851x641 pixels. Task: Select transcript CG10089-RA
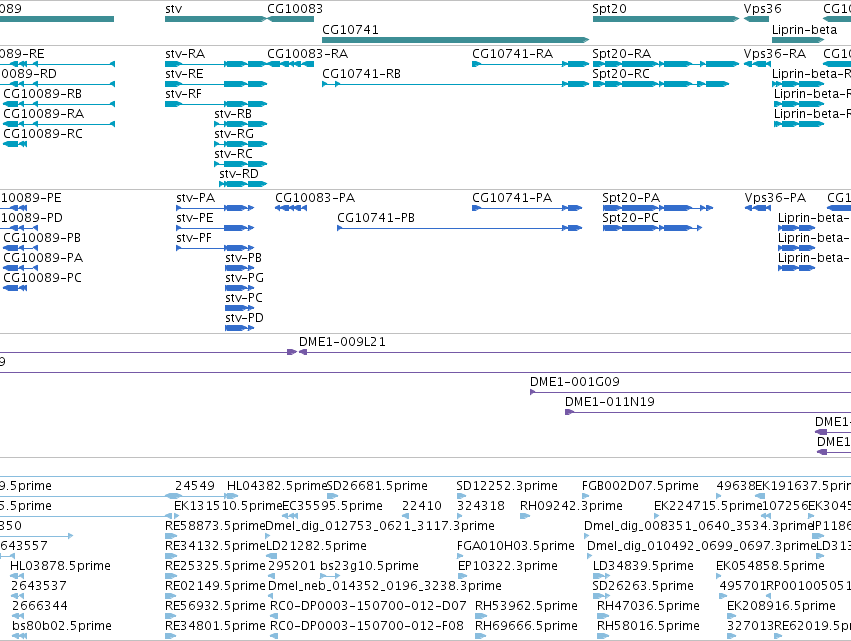click(59, 124)
